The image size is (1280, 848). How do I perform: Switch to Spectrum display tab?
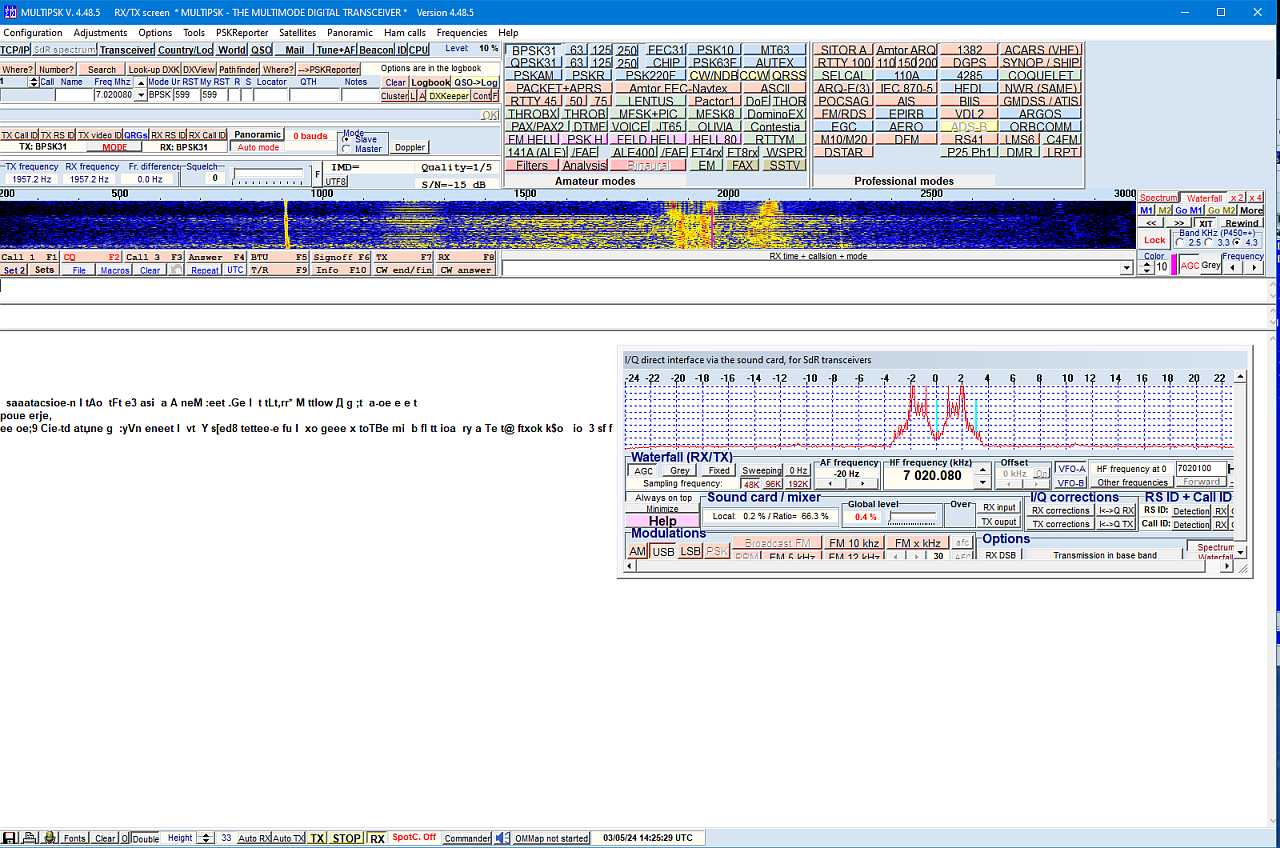tap(1159, 198)
